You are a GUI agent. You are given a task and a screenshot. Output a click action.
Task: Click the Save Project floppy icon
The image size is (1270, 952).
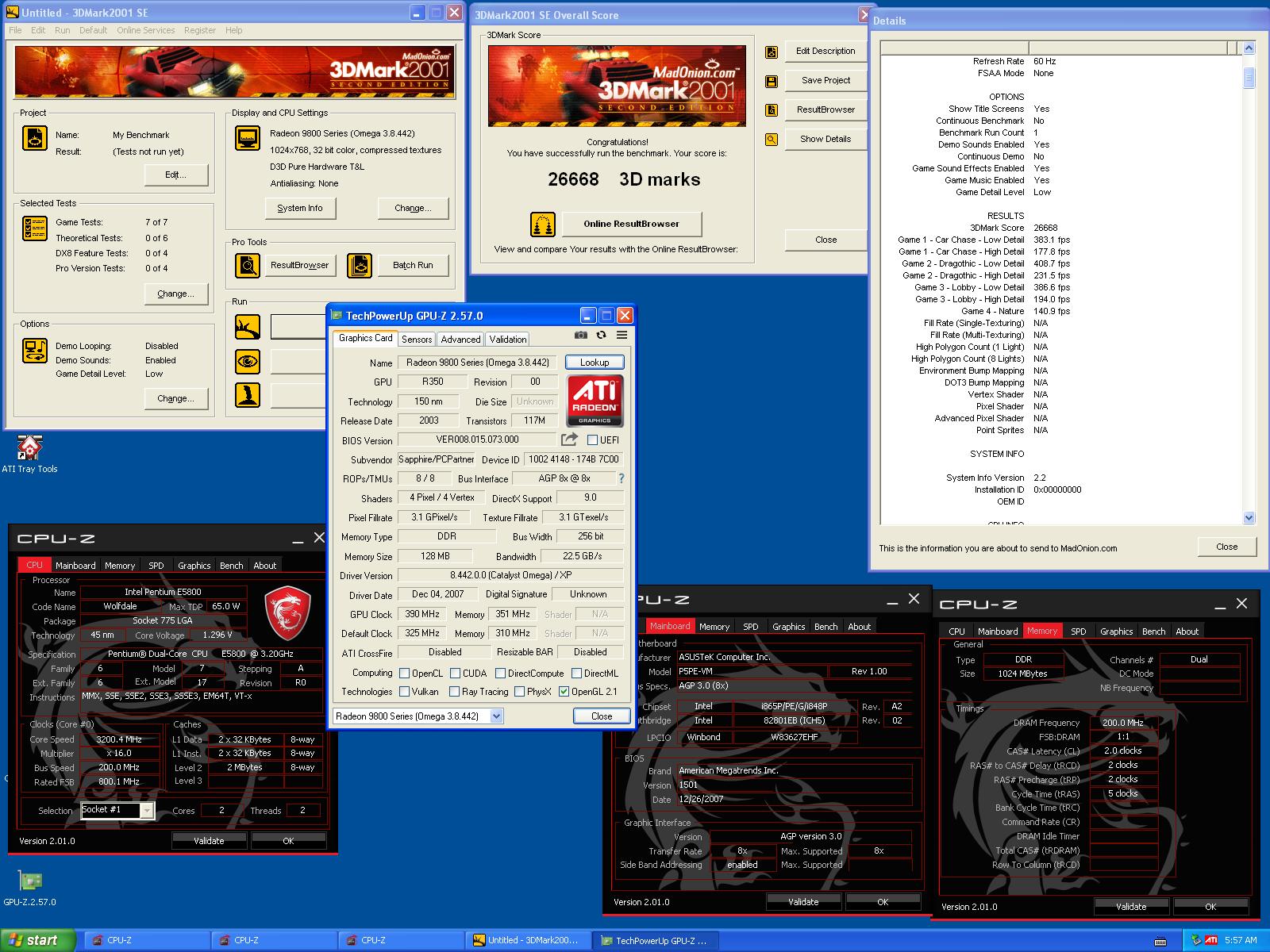771,81
